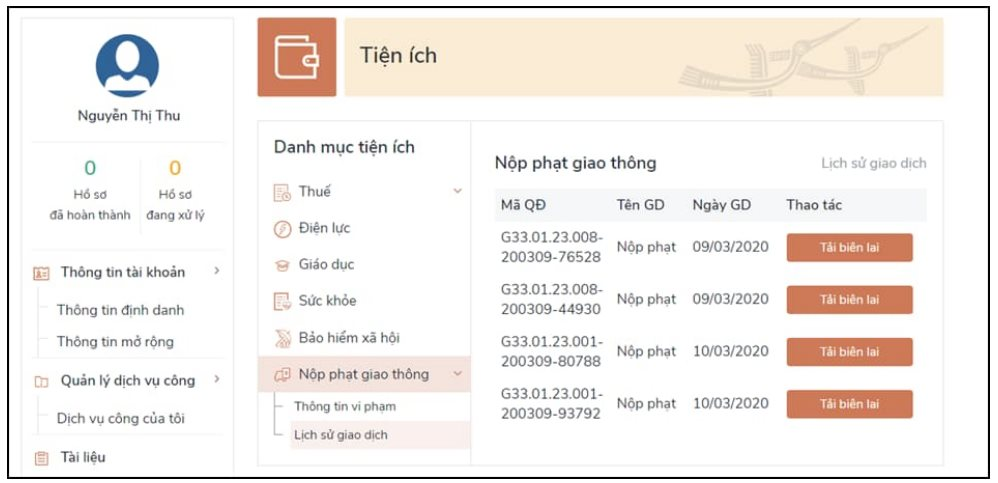Open Thông tin mở rộng in sidebar
Screen dimensions: 998x483
115,341
